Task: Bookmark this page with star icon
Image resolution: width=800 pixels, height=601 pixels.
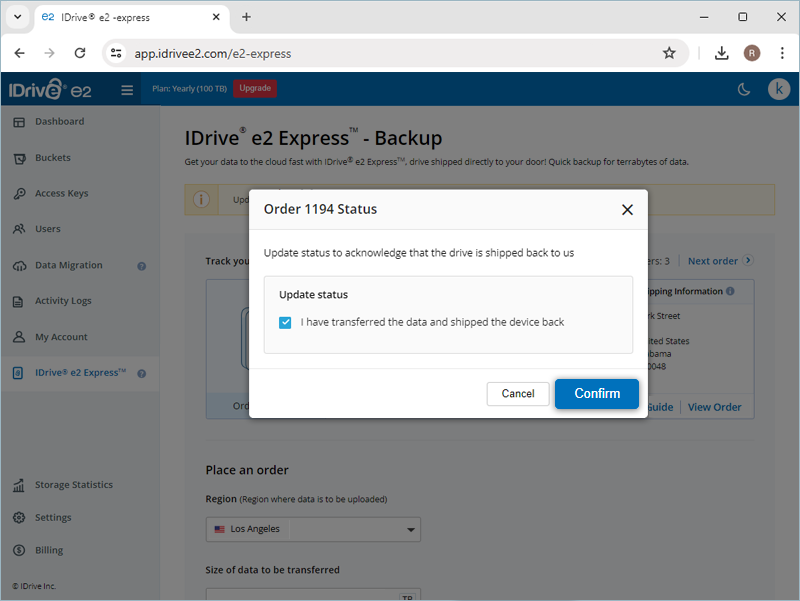Action: point(669,53)
